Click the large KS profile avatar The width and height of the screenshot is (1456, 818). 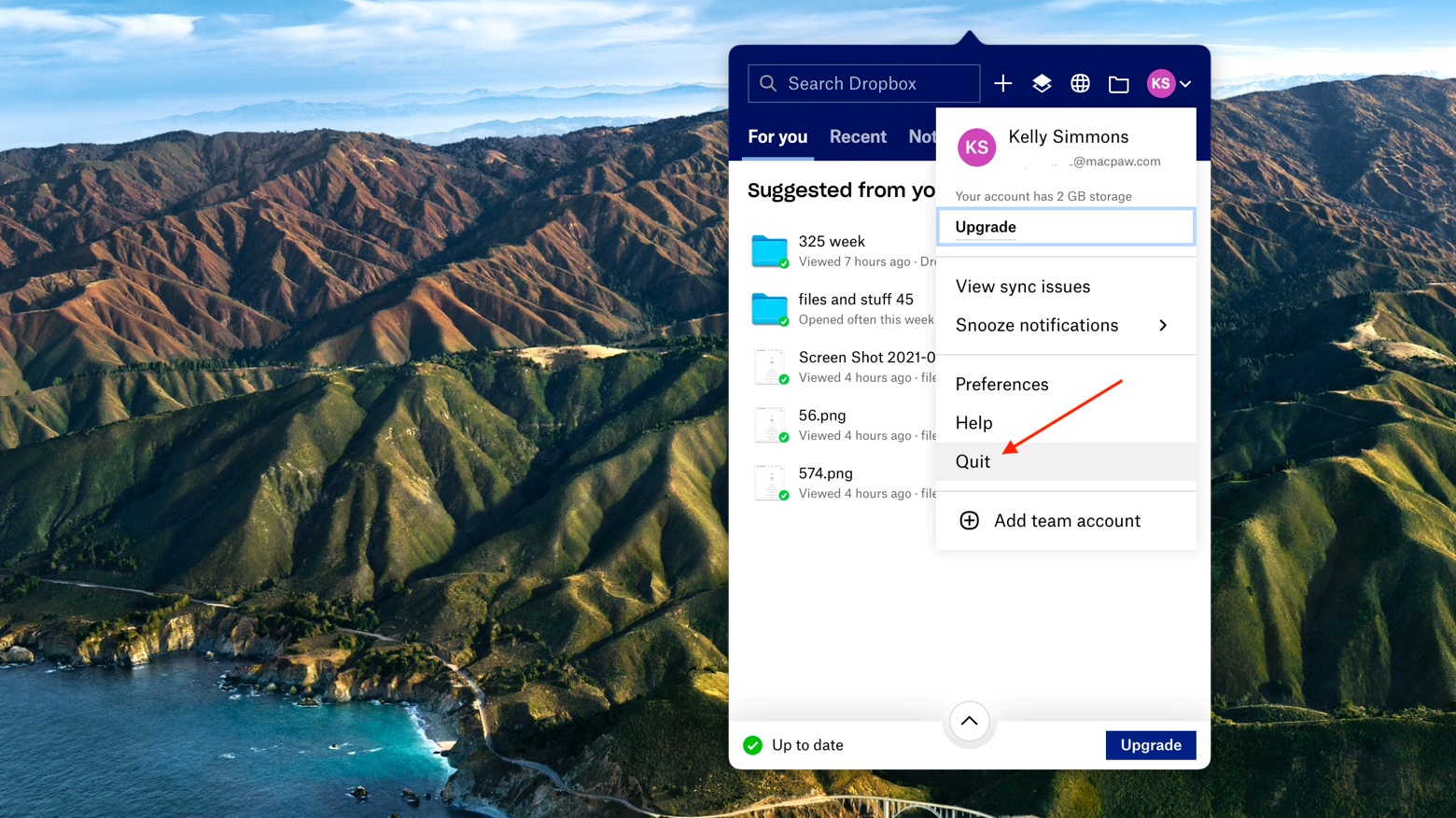click(x=976, y=148)
